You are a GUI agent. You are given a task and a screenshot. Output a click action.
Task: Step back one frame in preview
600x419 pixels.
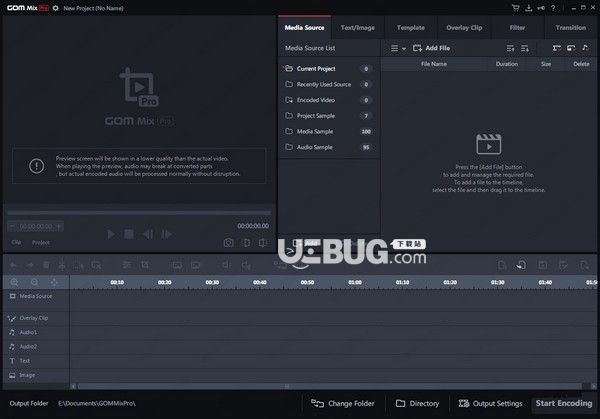coord(148,234)
